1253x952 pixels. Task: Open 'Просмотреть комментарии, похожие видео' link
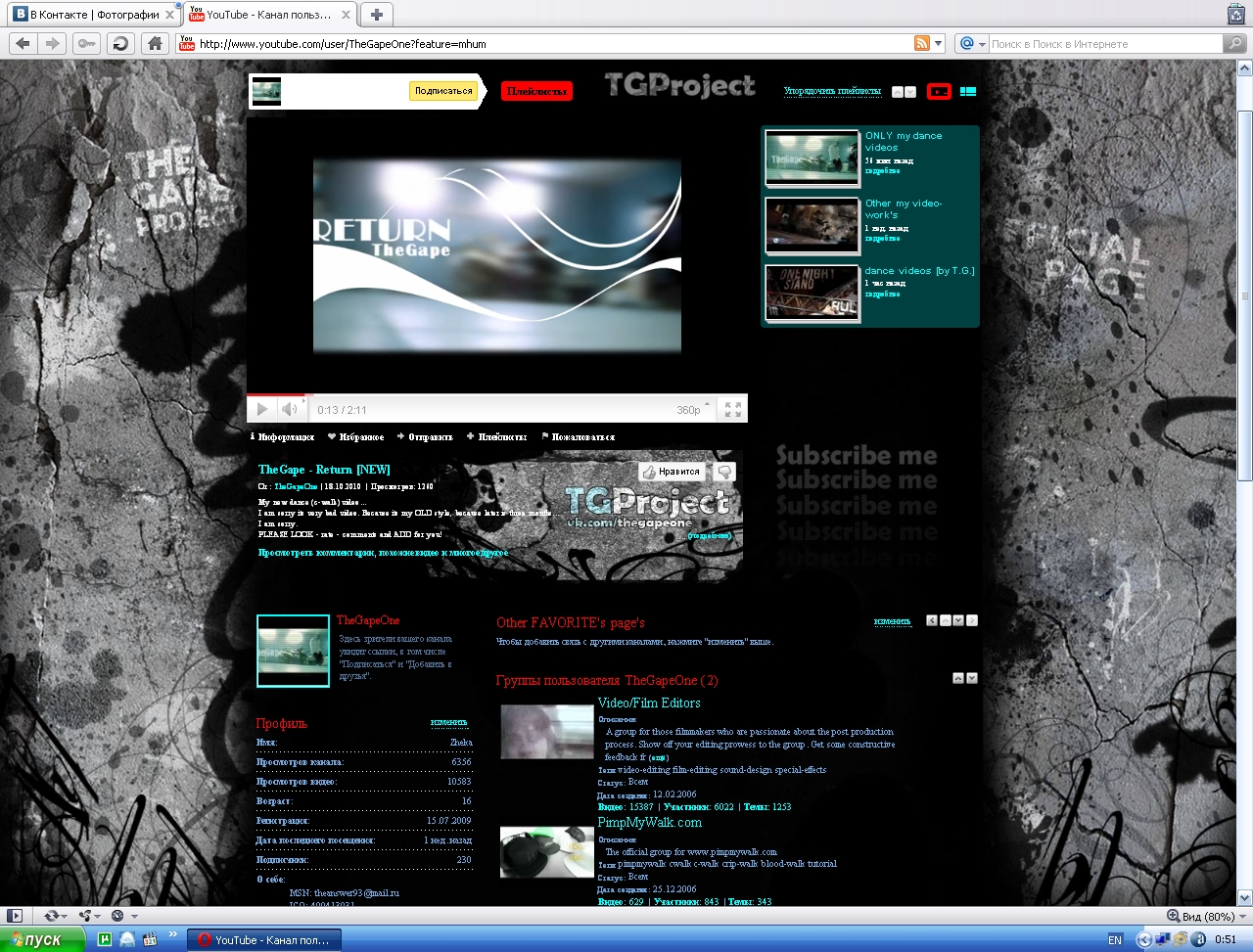(x=383, y=553)
